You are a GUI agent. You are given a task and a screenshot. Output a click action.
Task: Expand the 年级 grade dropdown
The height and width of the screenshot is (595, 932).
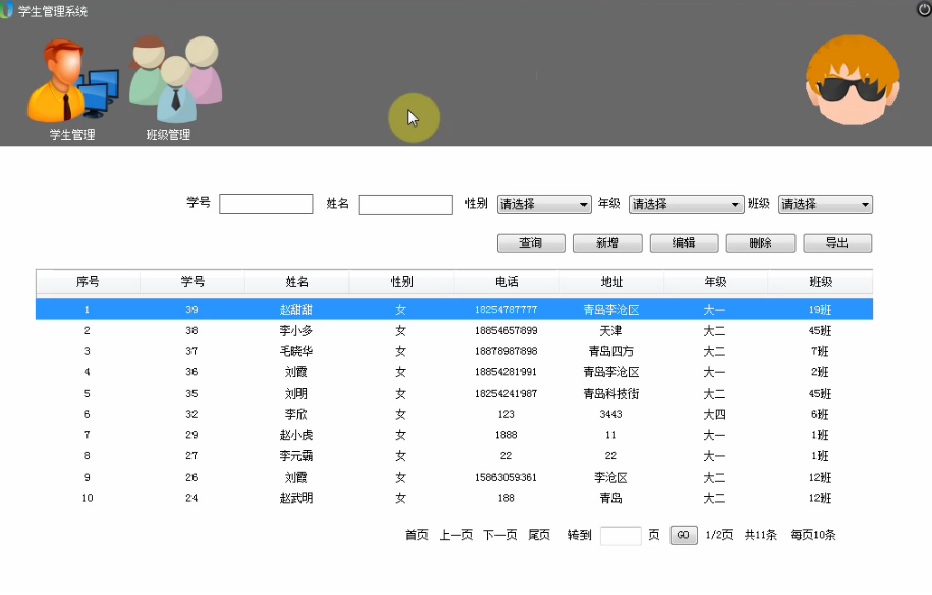click(686, 204)
